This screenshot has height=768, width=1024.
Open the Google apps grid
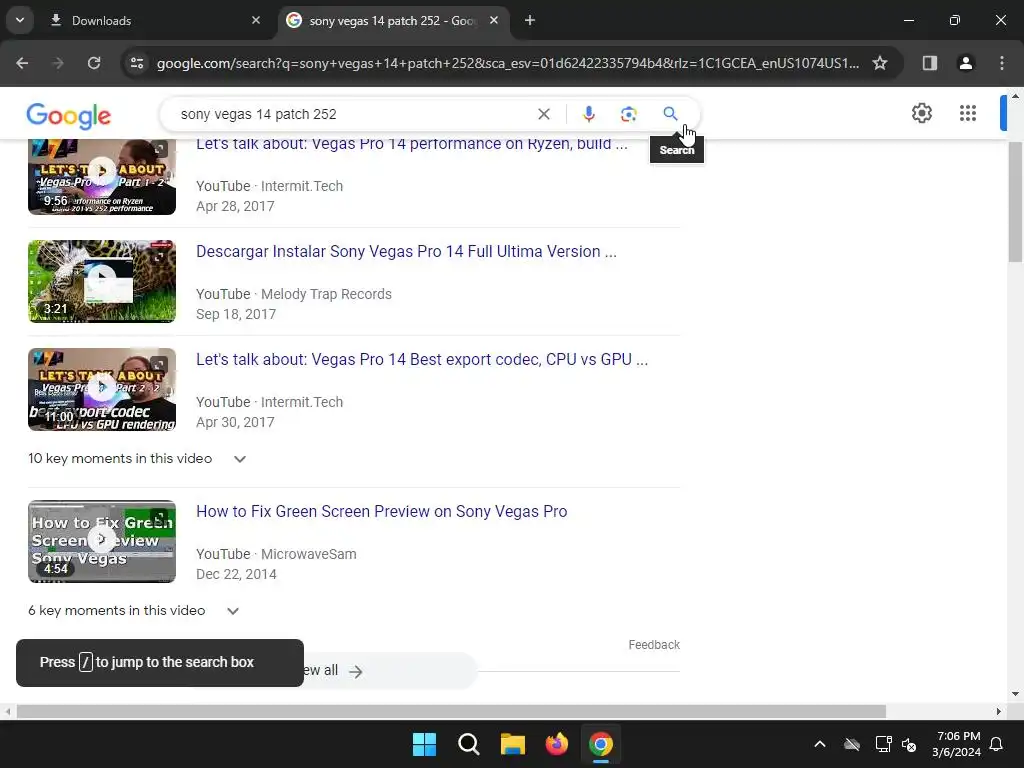coord(968,114)
